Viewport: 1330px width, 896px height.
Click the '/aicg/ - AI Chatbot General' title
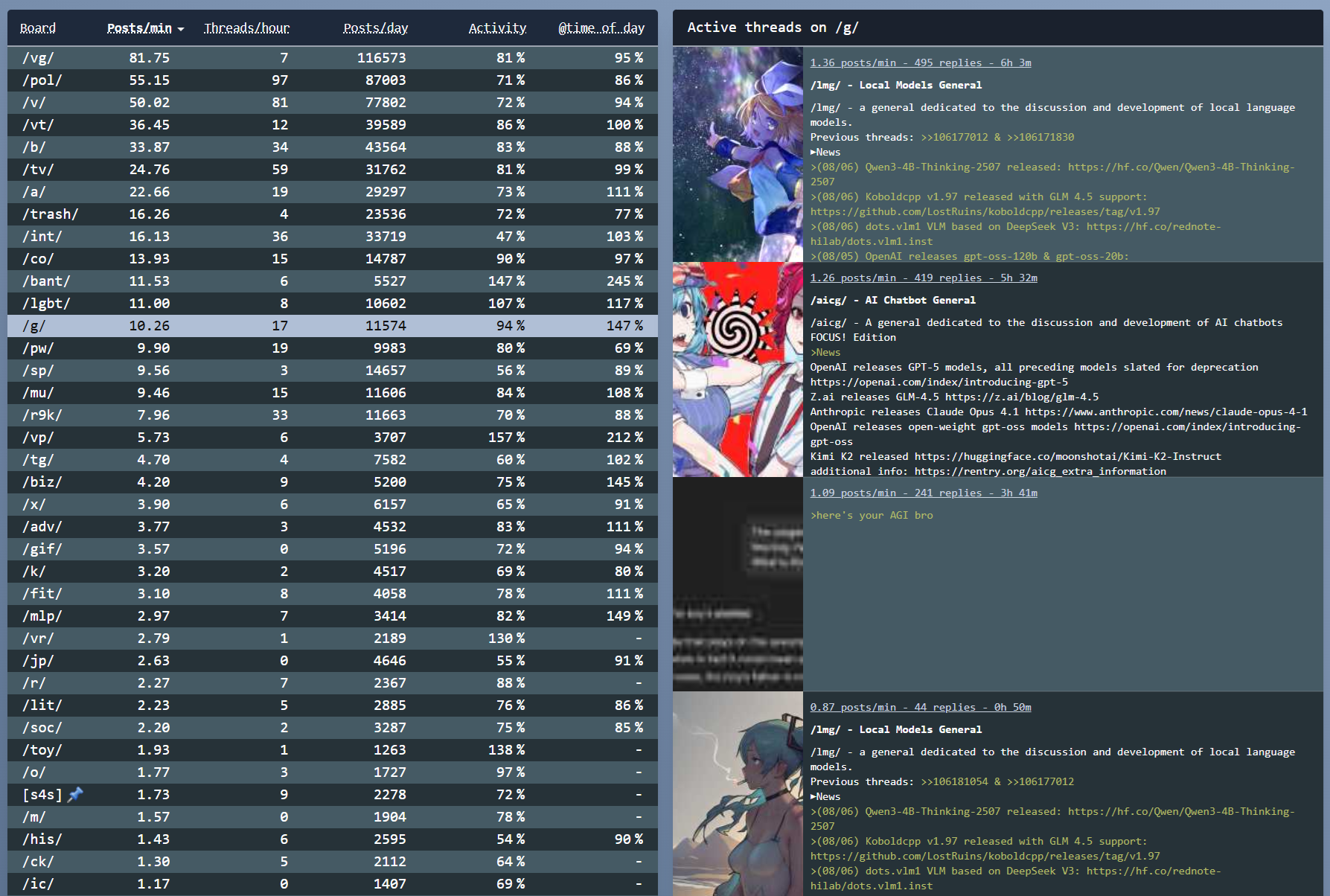click(x=892, y=300)
